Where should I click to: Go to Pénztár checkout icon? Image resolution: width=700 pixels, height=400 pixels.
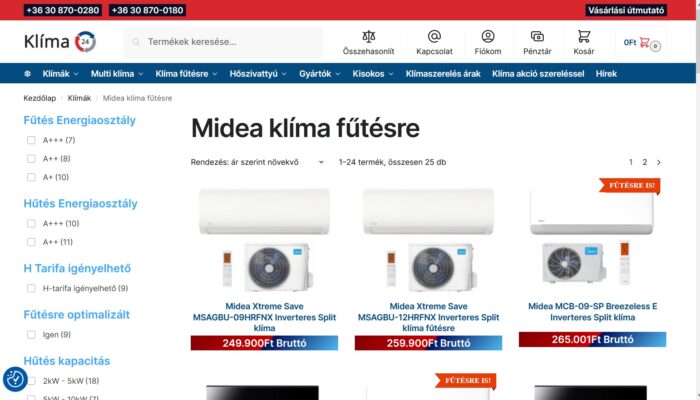537,37
